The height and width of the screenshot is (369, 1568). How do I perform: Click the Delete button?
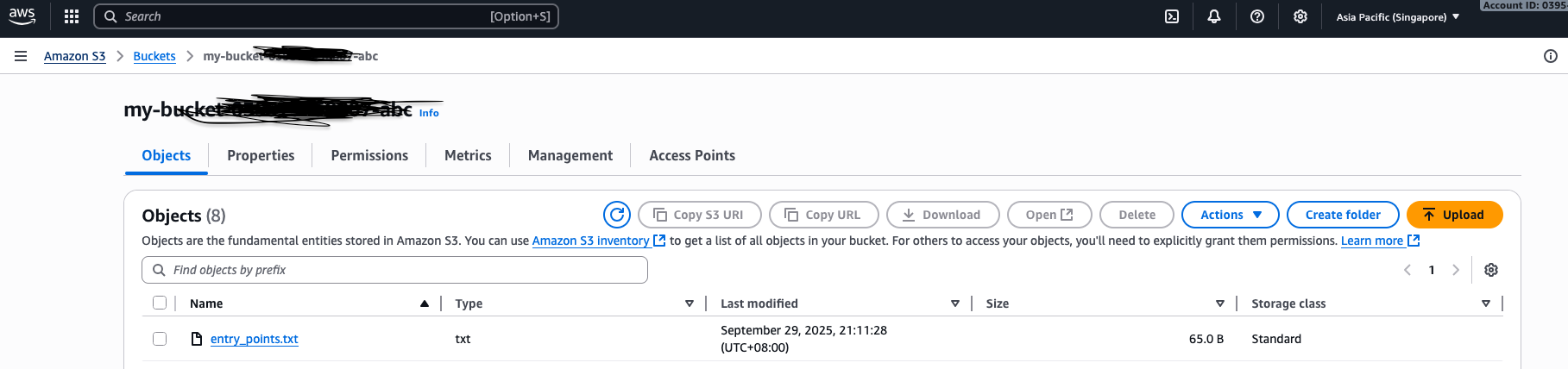click(x=1137, y=215)
